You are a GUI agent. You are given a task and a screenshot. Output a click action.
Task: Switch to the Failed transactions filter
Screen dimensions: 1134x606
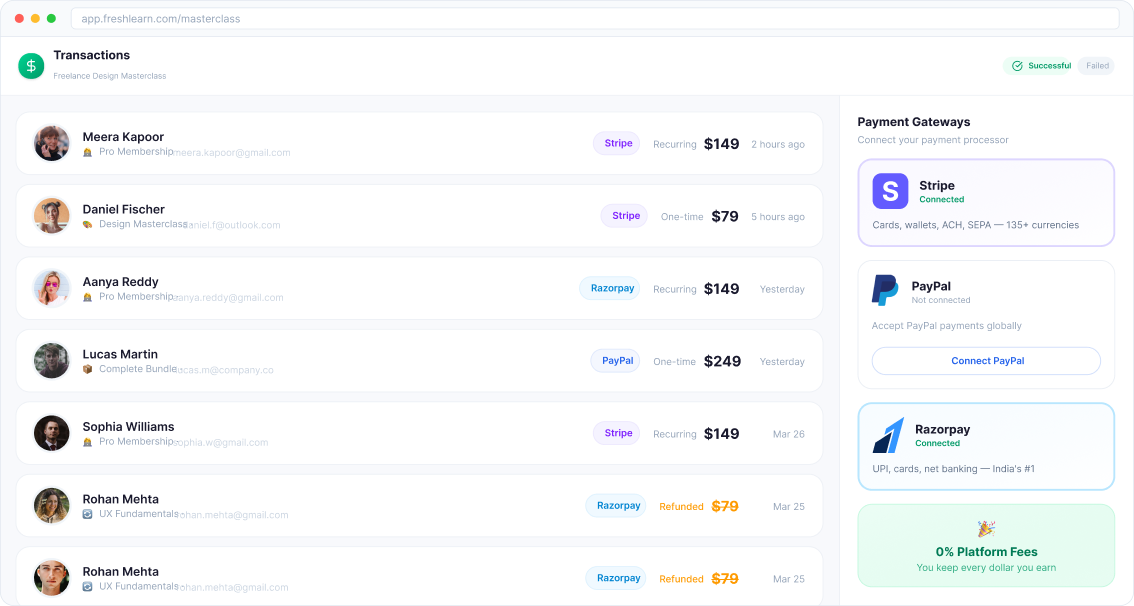pyautogui.click(x=1096, y=65)
